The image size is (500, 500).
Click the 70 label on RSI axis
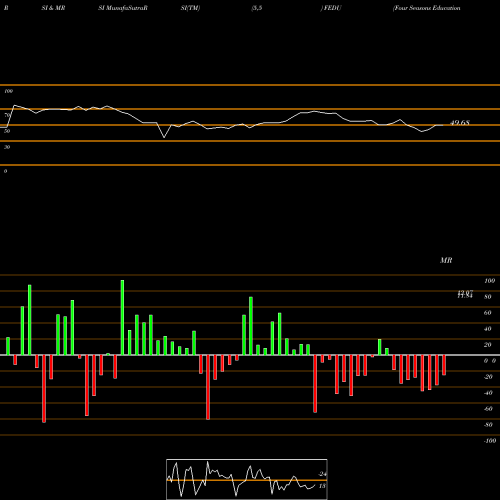click(x=7, y=115)
